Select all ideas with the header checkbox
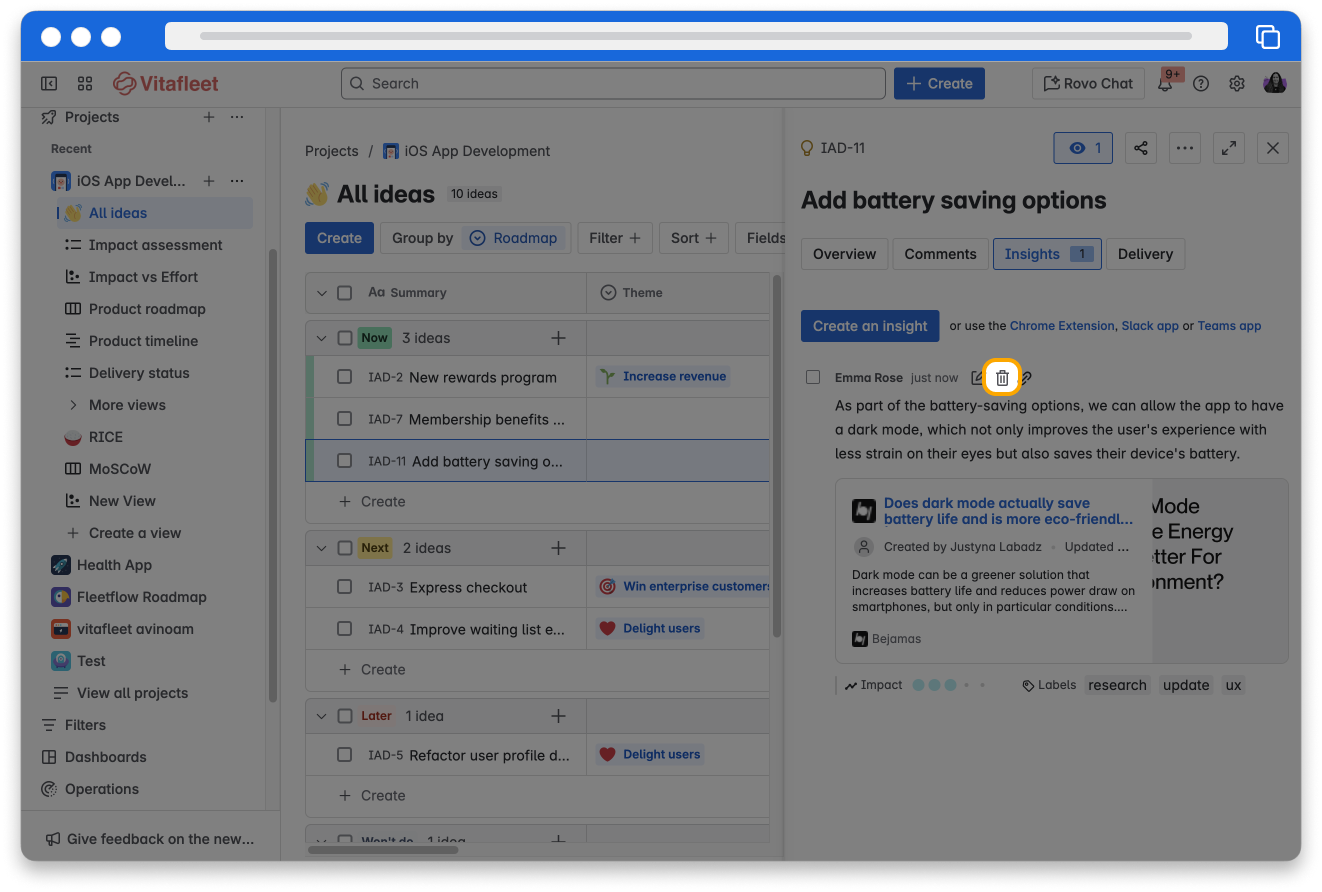 [345, 293]
